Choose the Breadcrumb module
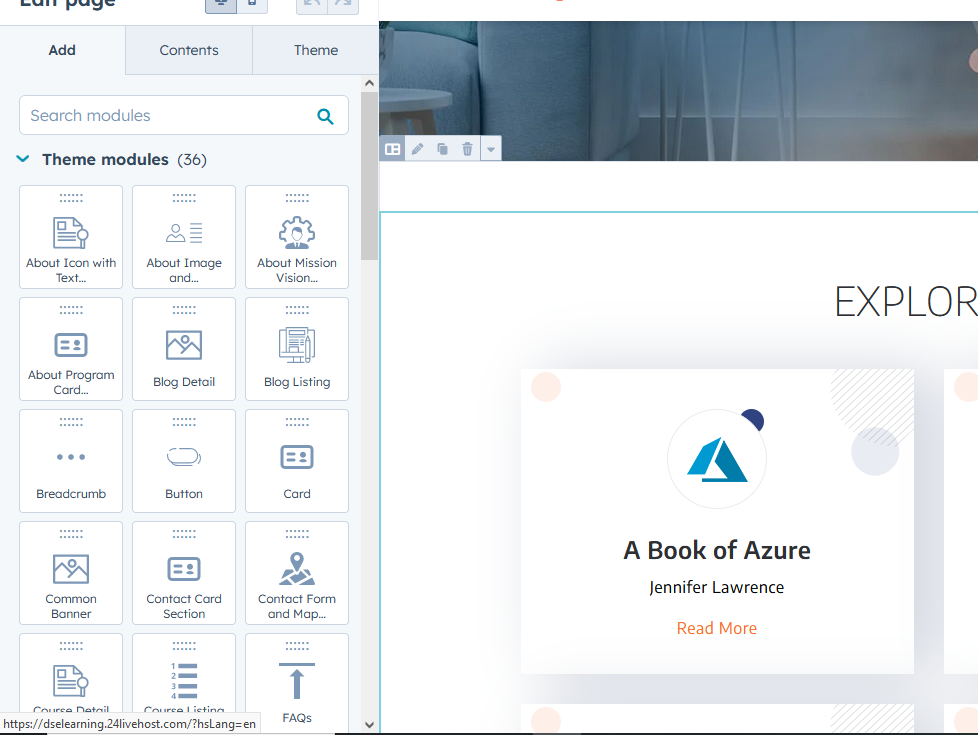 point(71,462)
